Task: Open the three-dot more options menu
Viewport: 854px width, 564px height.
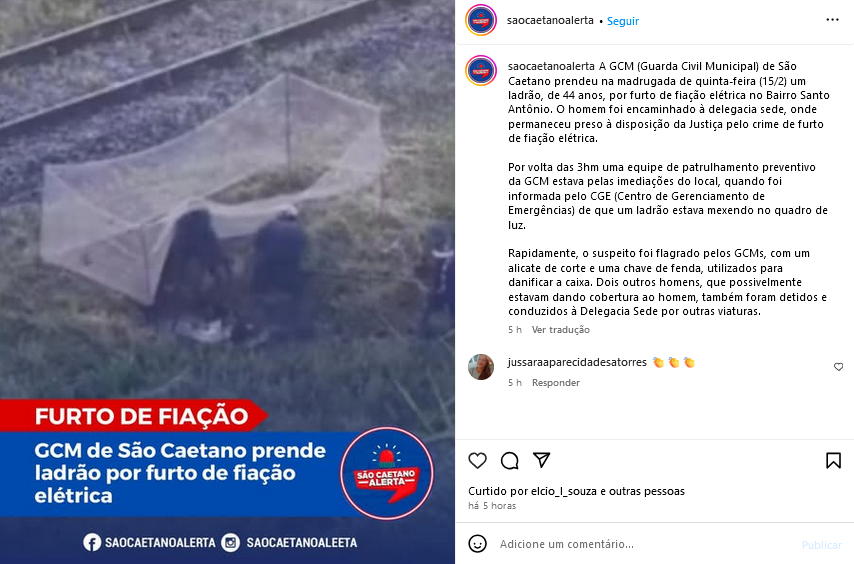Action: [832, 20]
